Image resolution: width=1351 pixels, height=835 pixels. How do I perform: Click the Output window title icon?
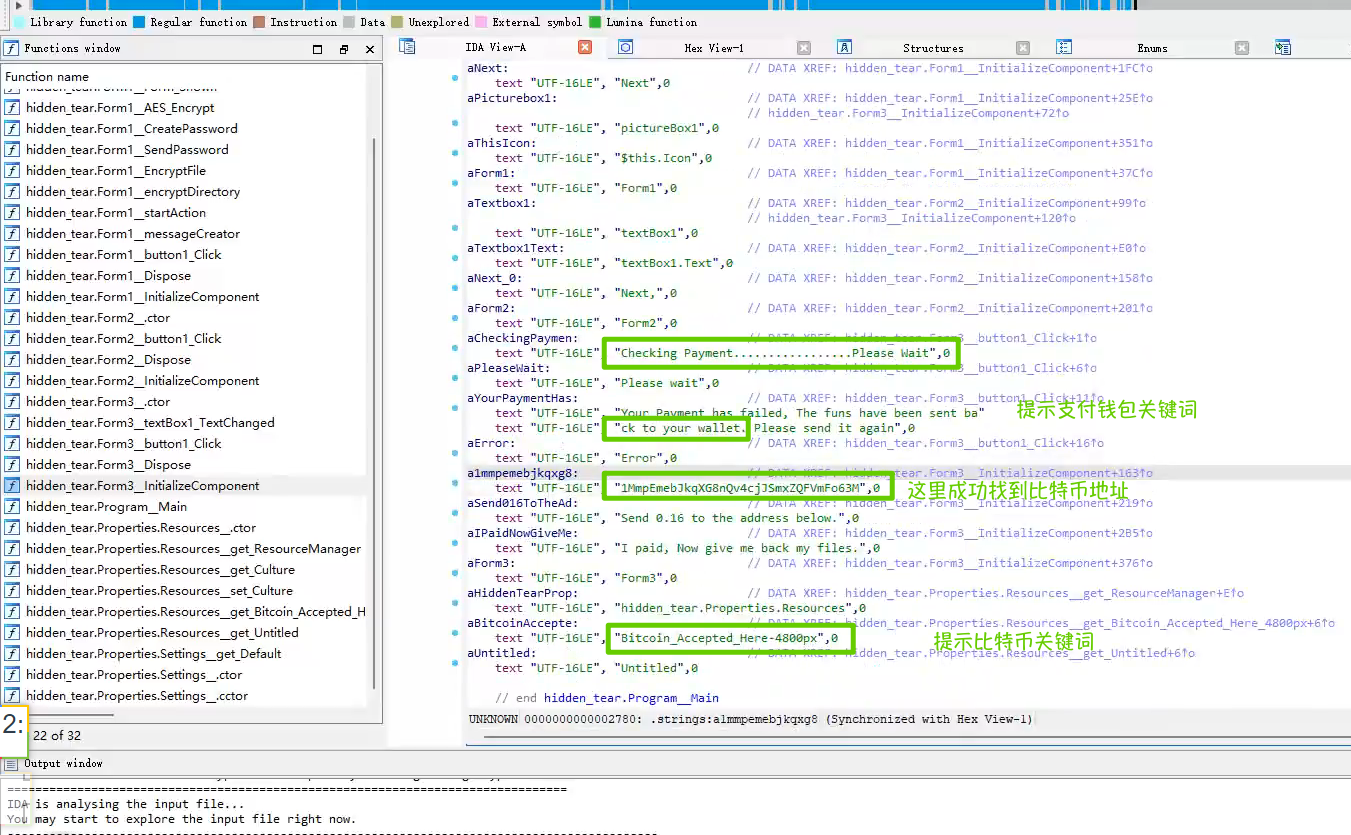pyautogui.click(x=12, y=763)
